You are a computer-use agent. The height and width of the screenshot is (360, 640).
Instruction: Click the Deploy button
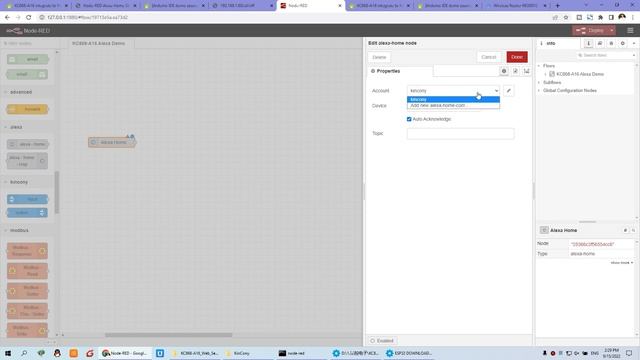pyautogui.click(x=590, y=31)
